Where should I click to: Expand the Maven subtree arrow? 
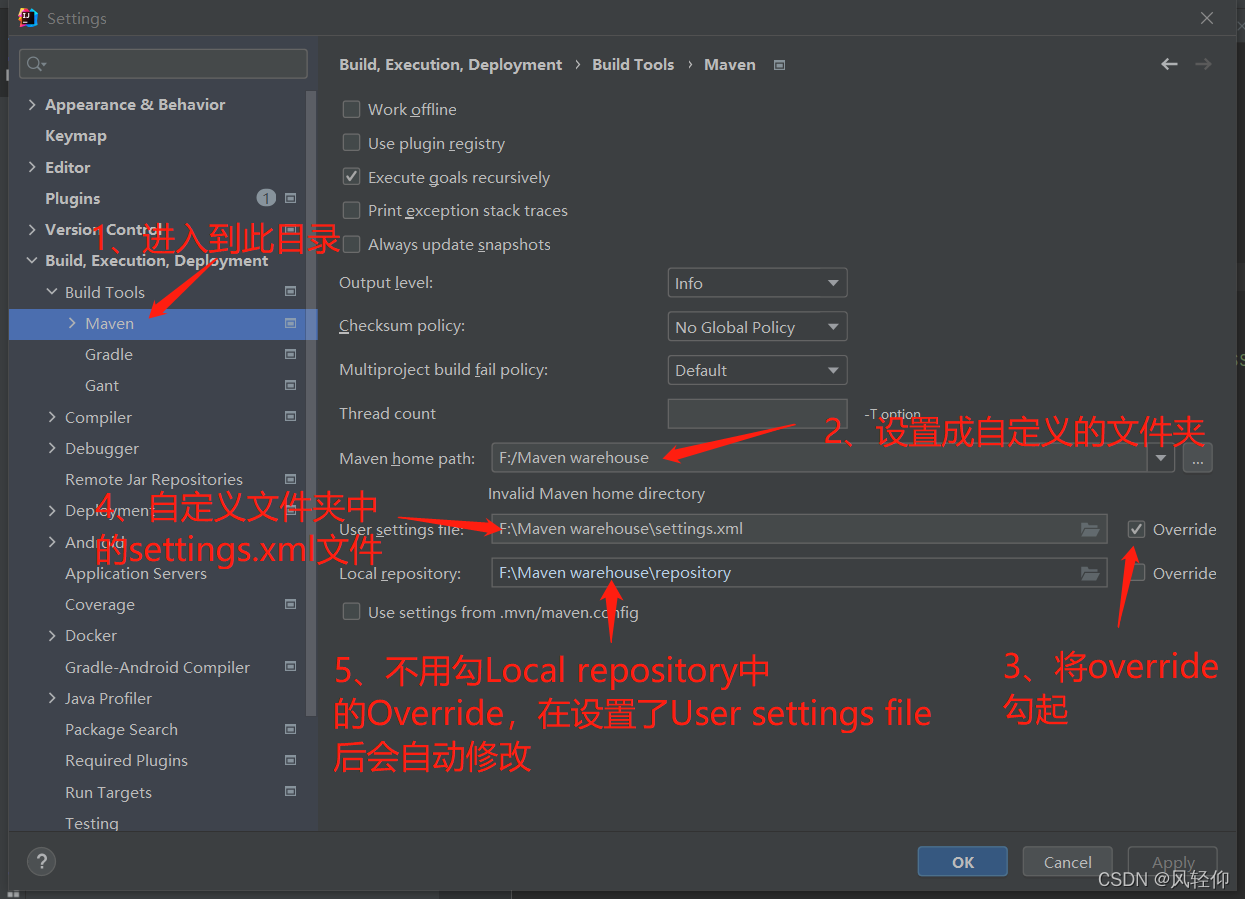click(72, 323)
